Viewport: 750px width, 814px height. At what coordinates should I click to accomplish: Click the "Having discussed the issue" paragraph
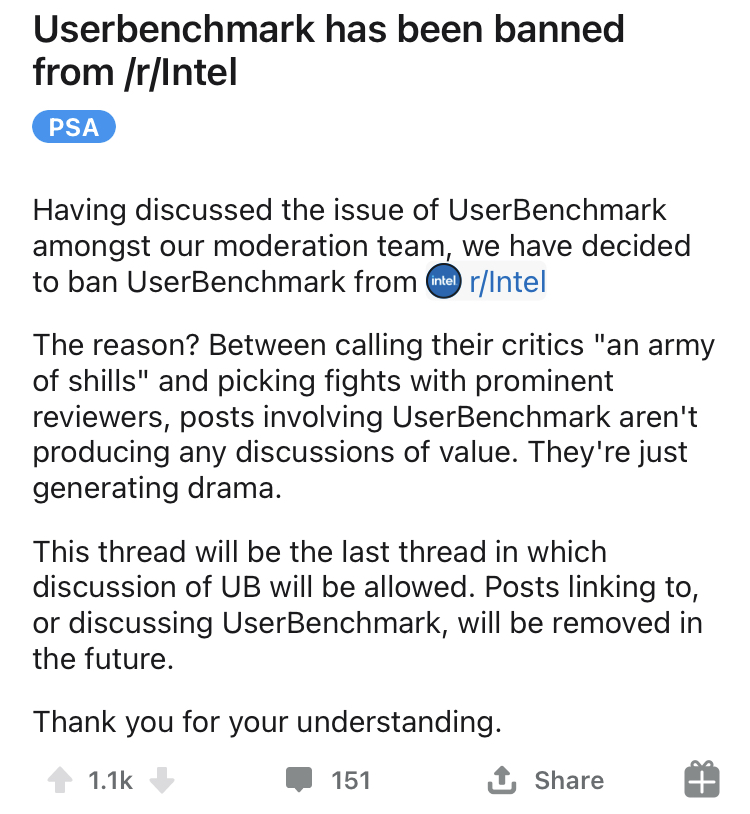coord(362,246)
